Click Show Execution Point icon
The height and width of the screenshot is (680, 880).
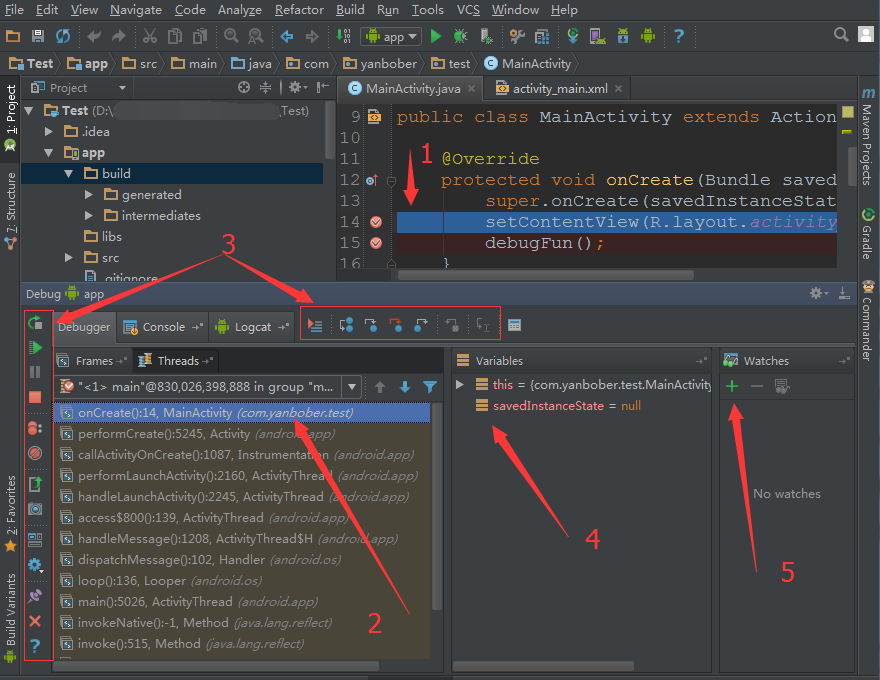[x=315, y=325]
